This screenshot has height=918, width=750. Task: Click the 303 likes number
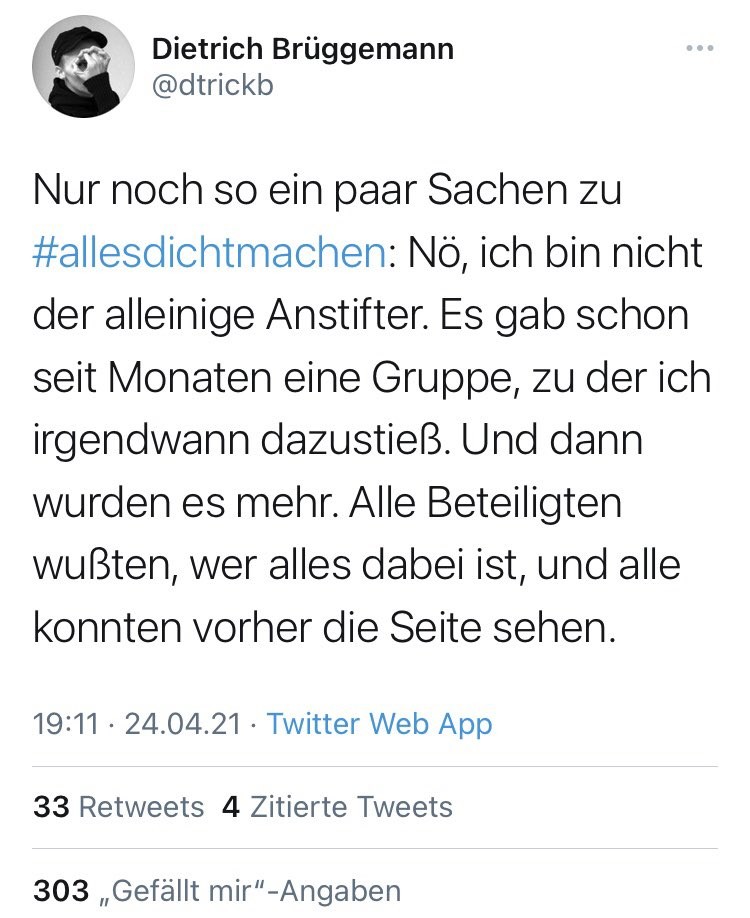[61, 890]
